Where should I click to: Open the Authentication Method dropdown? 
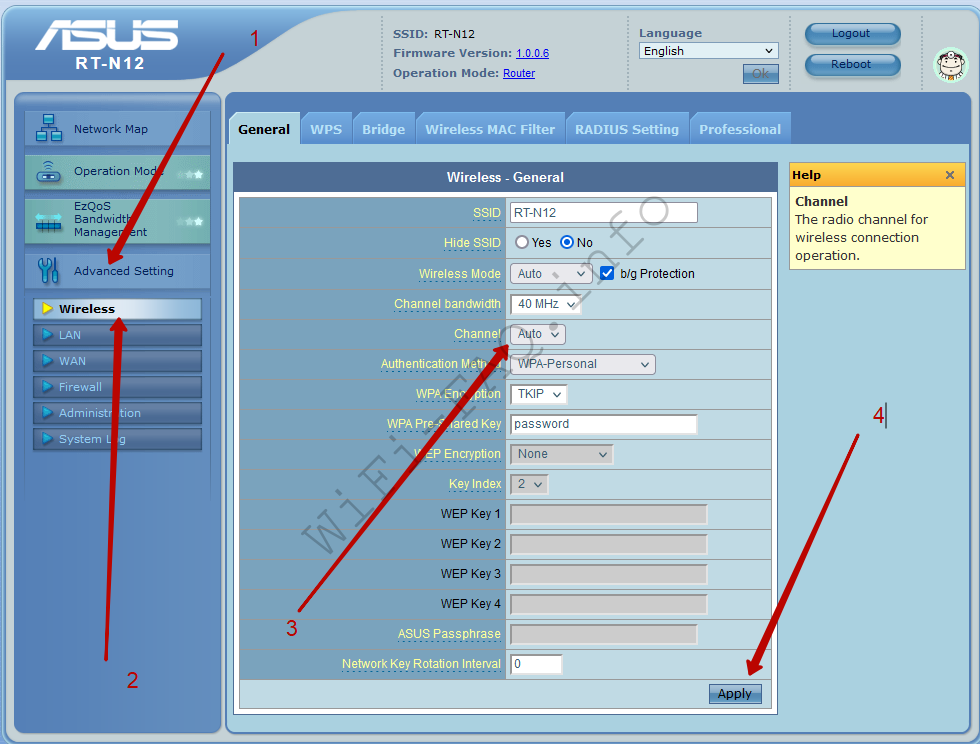coord(583,364)
